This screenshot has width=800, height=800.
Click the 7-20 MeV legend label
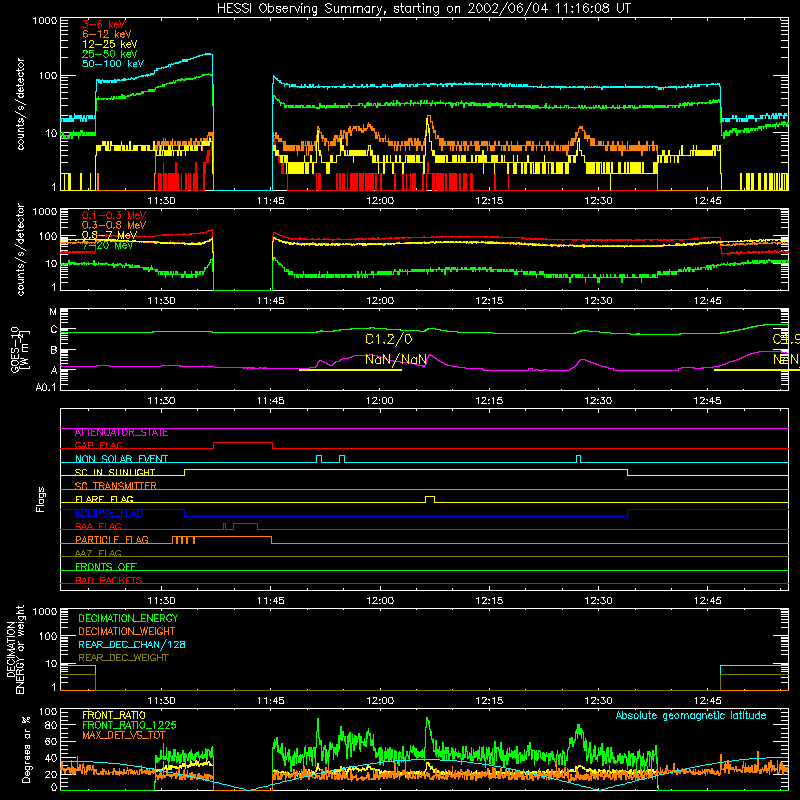[107, 245]
